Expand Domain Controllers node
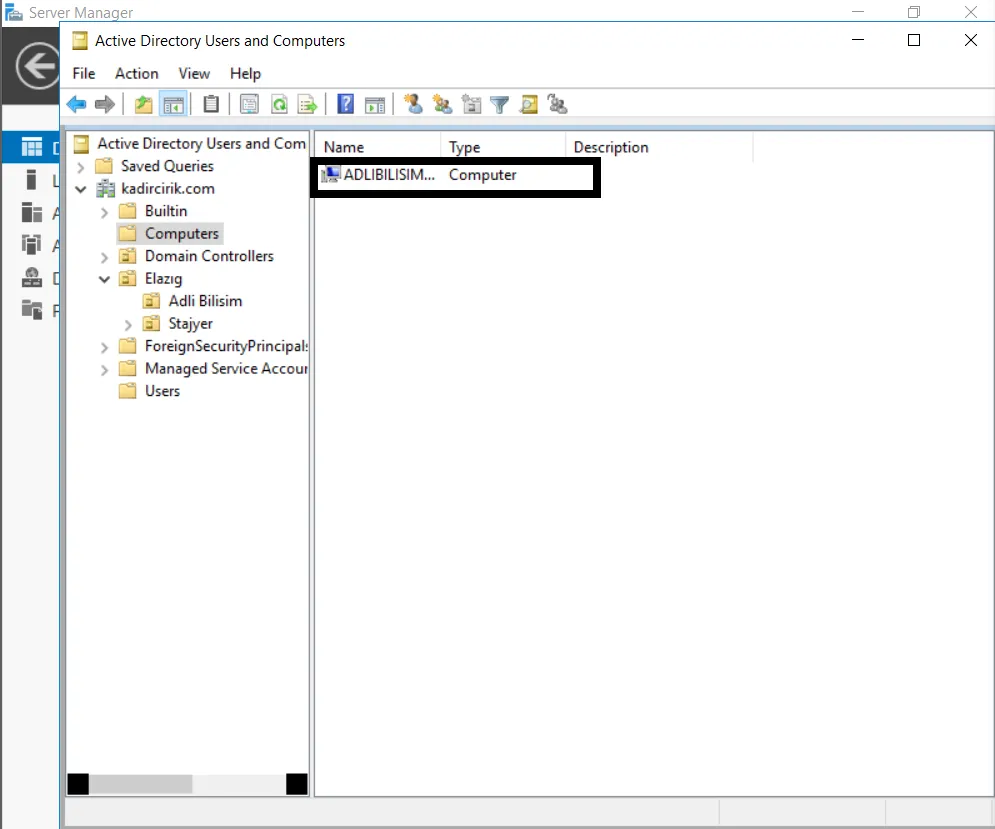This screenshot has height=829, width=995. [105, 257]
